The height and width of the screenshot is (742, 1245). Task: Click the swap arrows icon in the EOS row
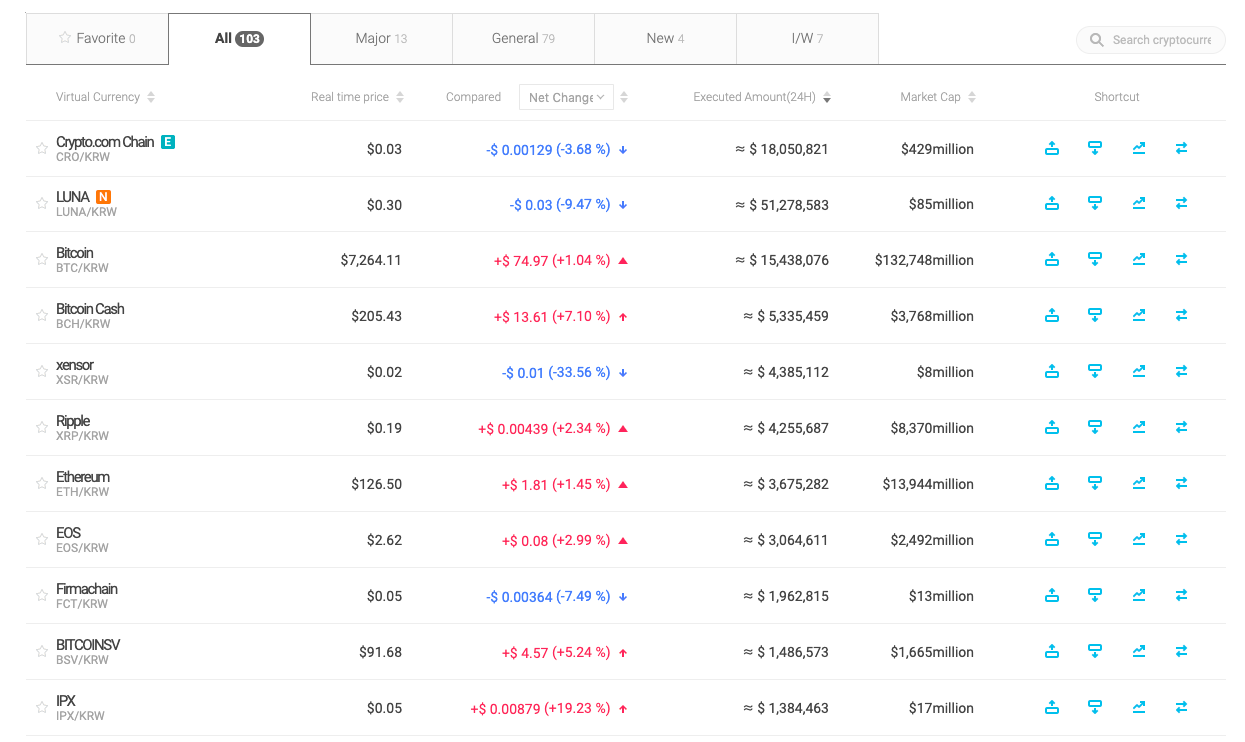(x=1181, y=539)
